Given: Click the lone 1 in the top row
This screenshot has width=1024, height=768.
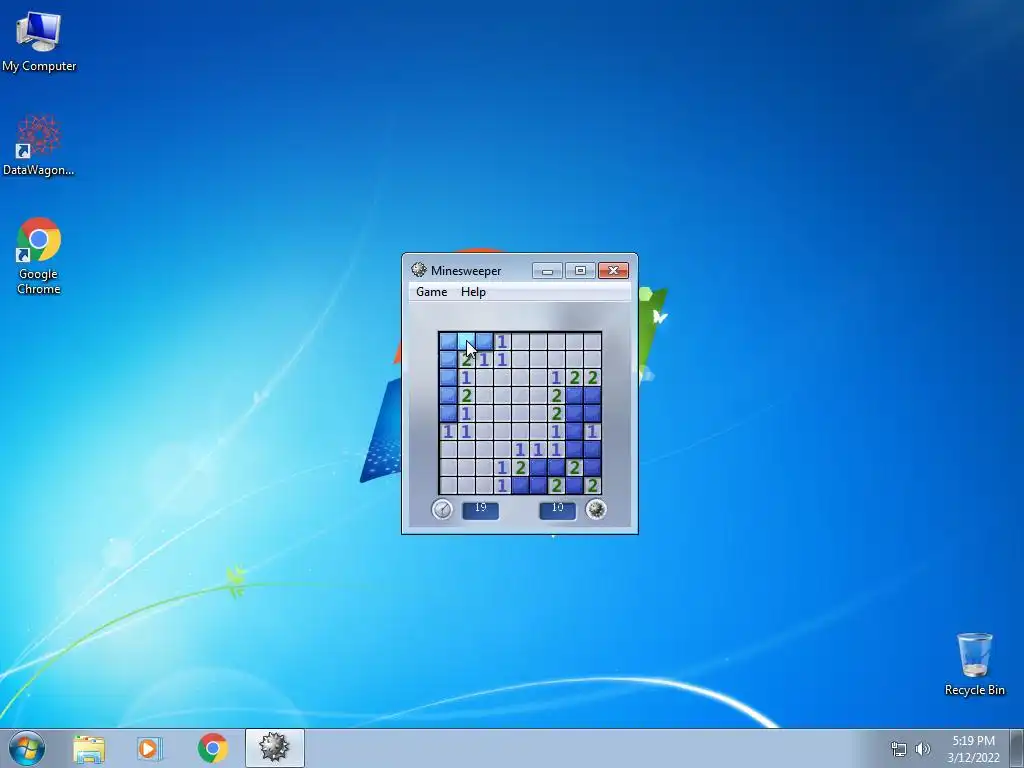Looking at the screenshot, I should click(x=502, y=341).
